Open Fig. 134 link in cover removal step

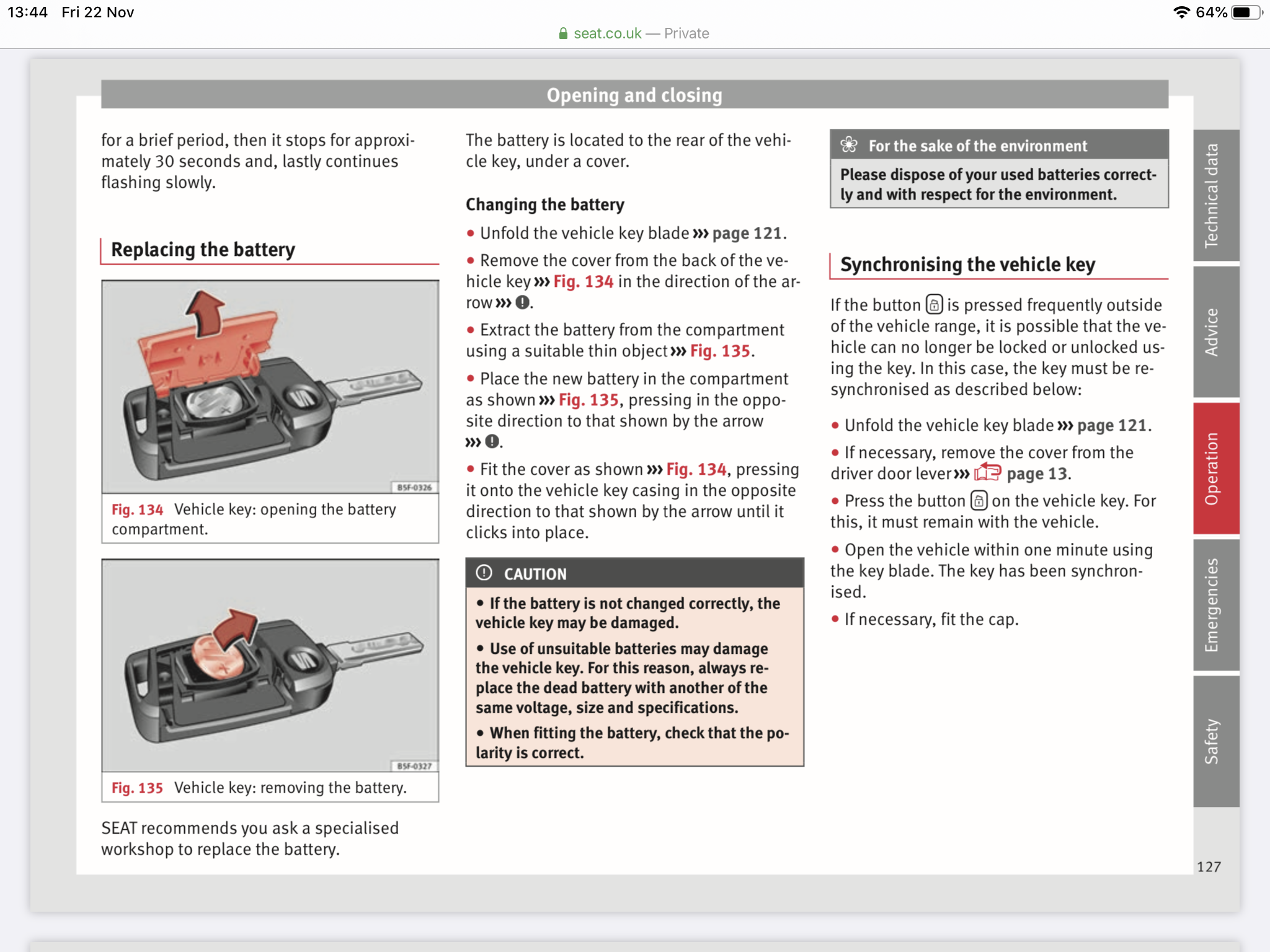[583, 281]
